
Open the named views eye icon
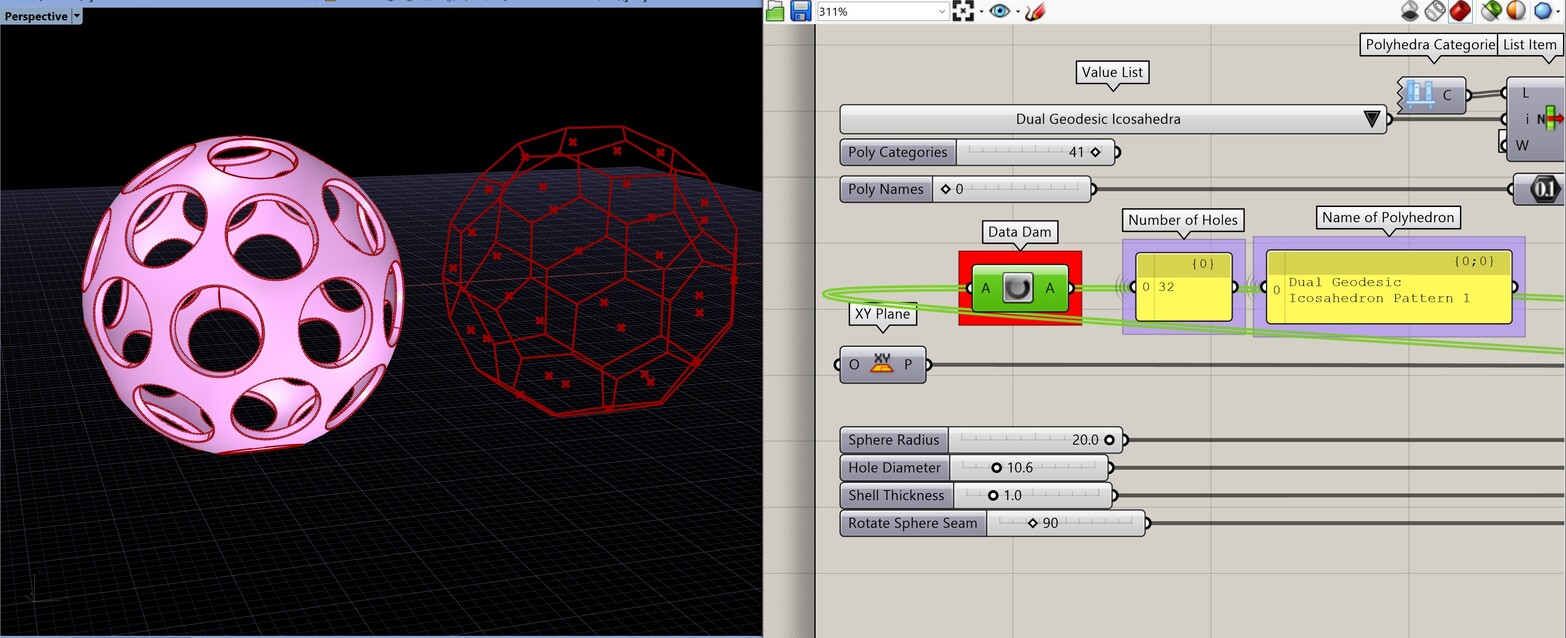(1000, 11)
